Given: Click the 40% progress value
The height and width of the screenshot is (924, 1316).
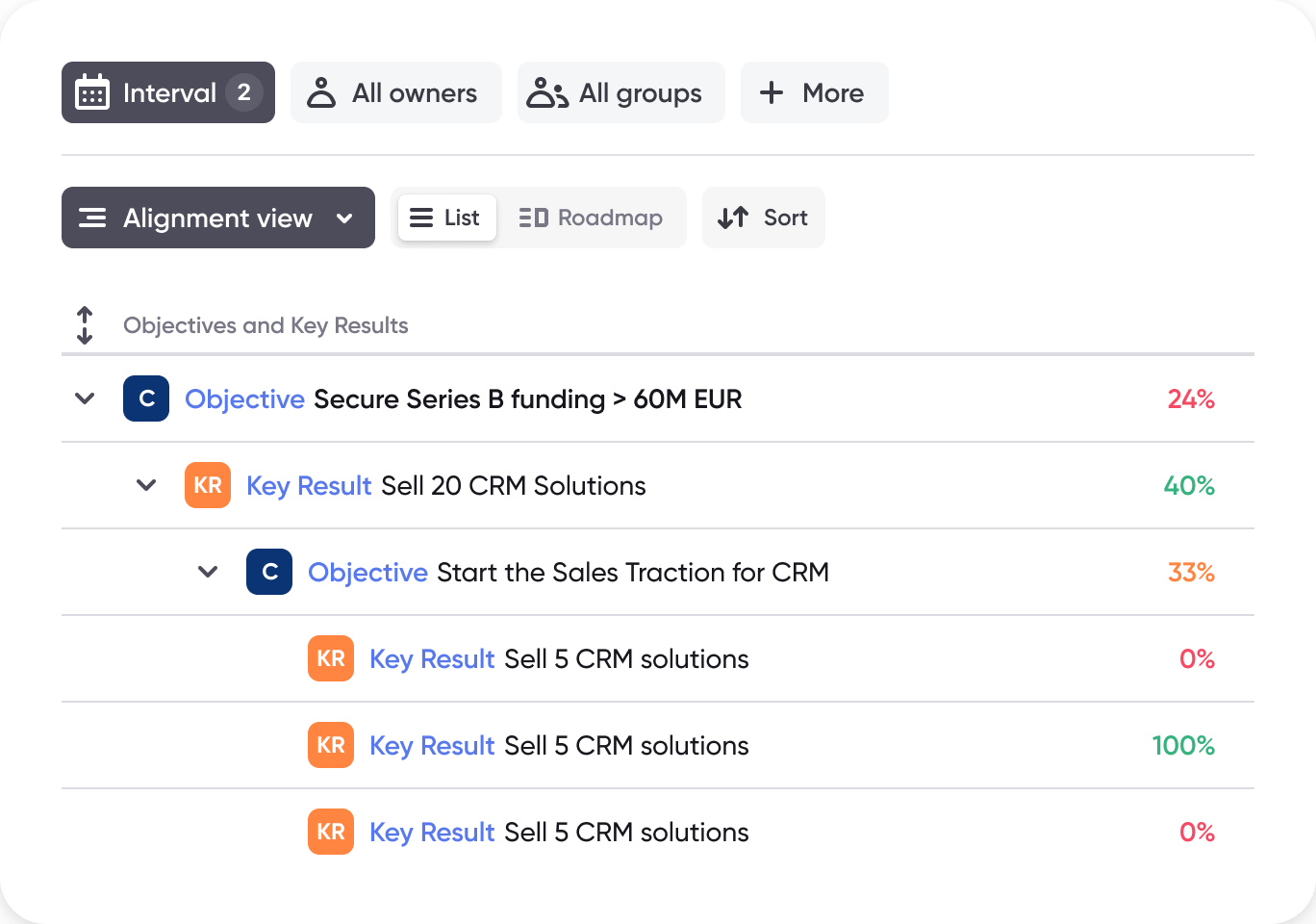Looking at the screenshot, I should pyautogui.click(x=1189, y=485).
